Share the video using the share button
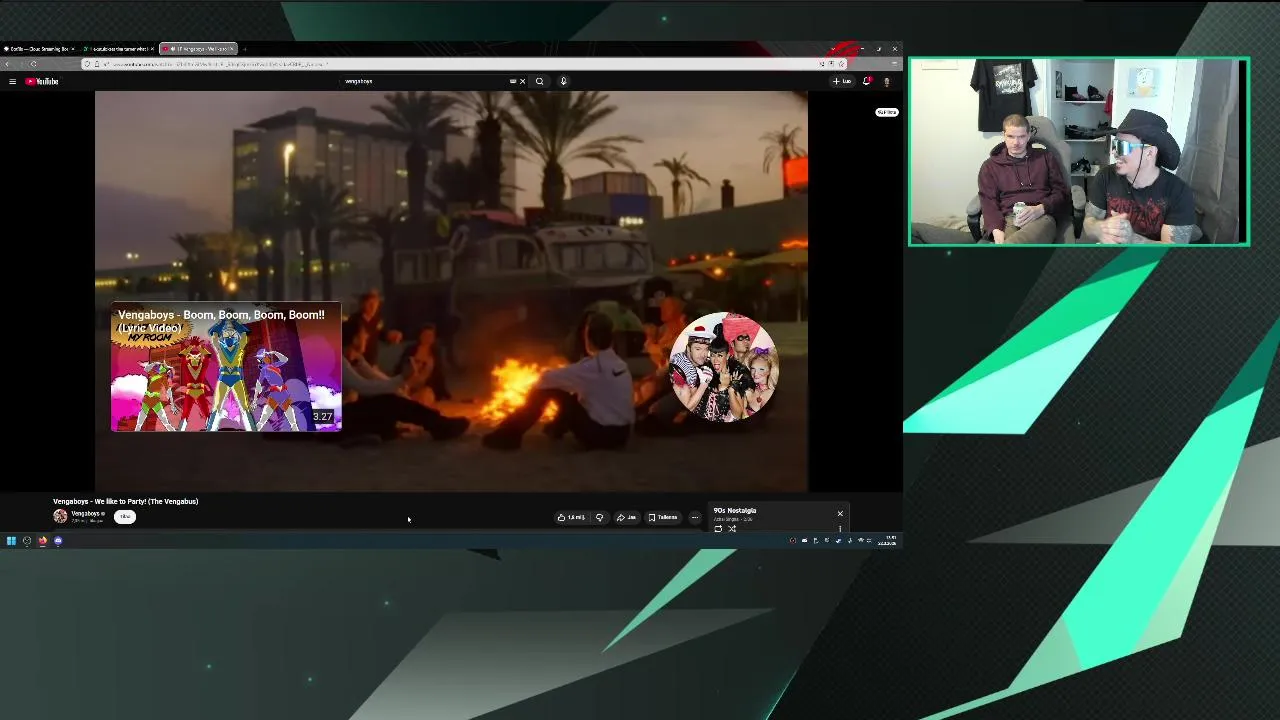1280x720 pixels. [626, 517]
